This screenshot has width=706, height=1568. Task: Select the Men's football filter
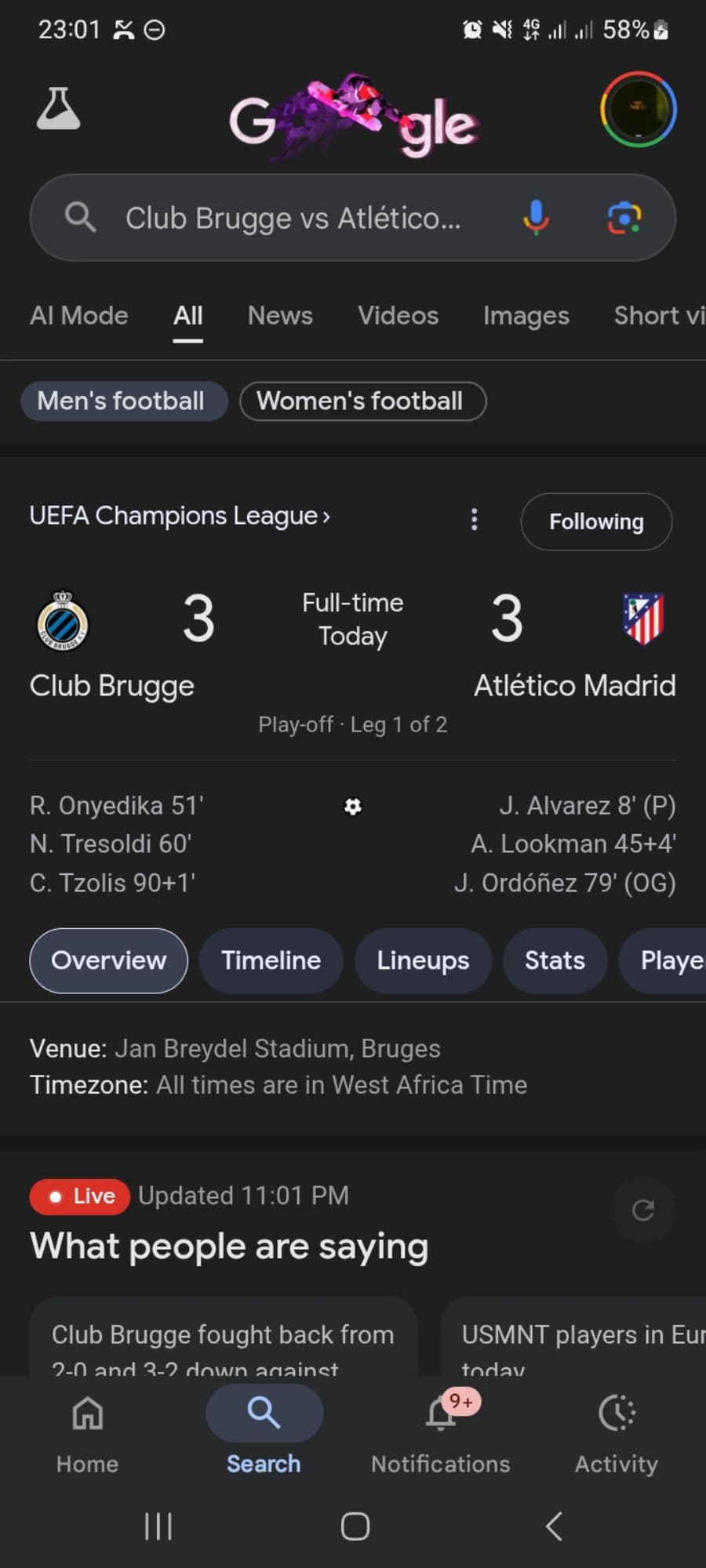coord(122,401)
